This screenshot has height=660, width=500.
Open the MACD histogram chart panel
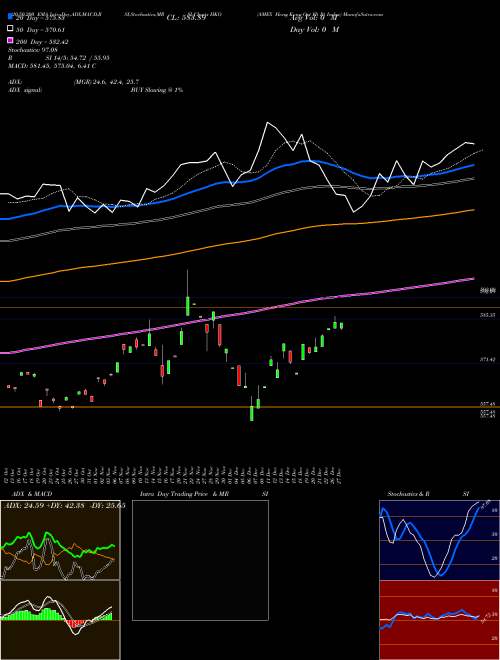60,620
